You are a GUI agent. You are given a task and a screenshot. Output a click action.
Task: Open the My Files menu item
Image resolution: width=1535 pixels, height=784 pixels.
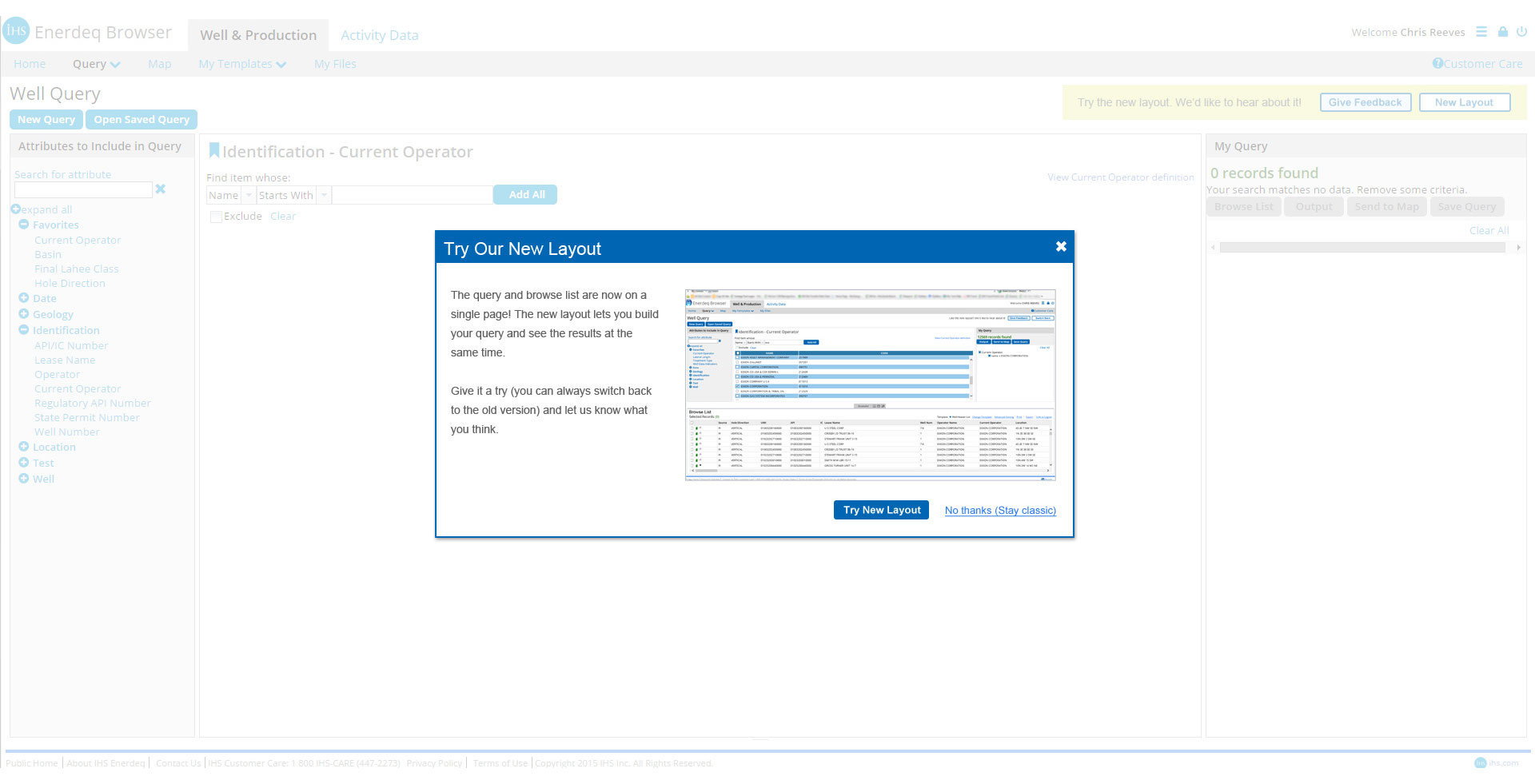coord(335,64)
